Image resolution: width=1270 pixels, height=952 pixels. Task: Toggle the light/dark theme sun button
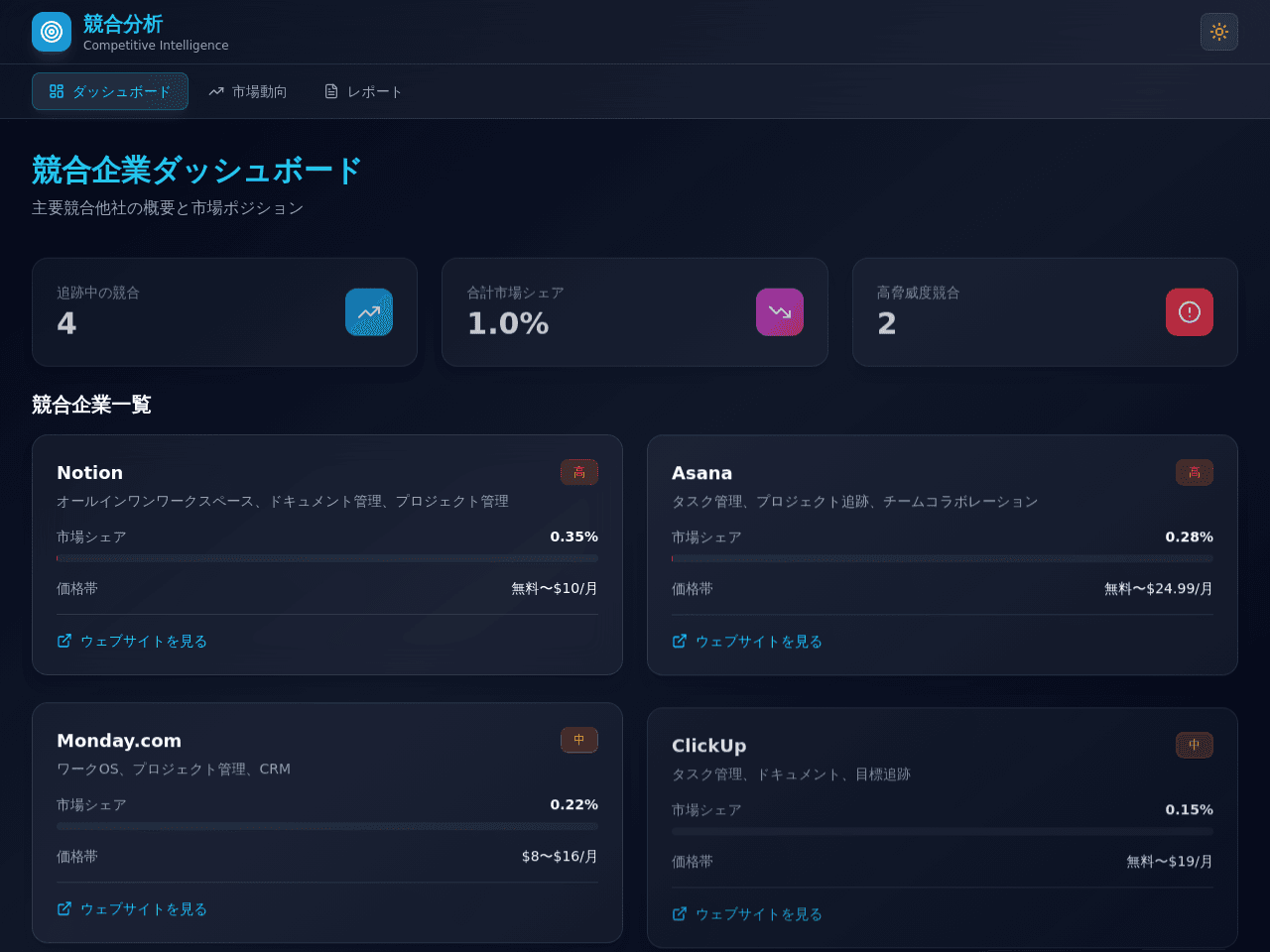click(1219, 32)
